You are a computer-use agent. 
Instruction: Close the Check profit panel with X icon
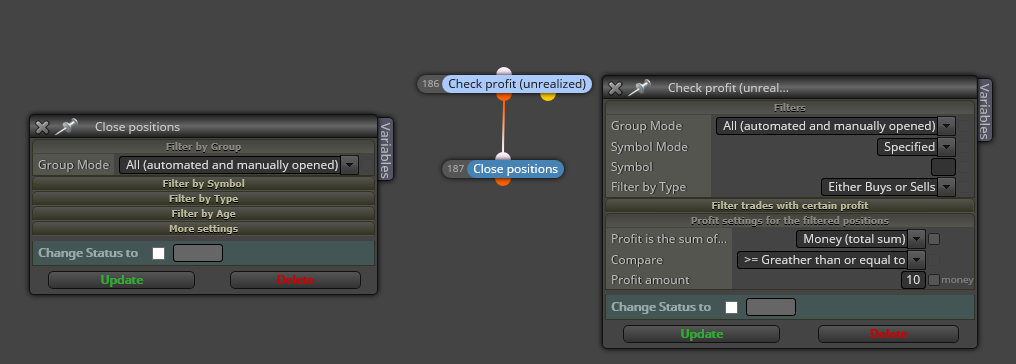[616, 88]
